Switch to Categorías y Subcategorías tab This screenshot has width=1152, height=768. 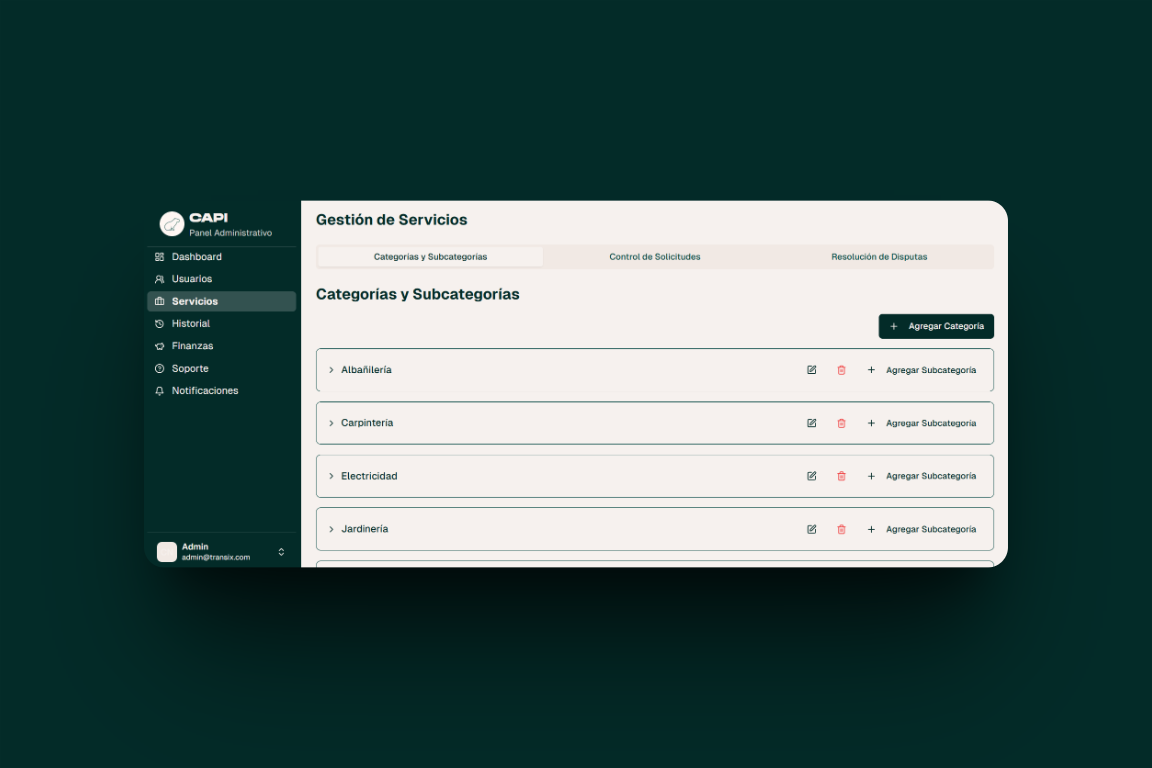(431, 257)
